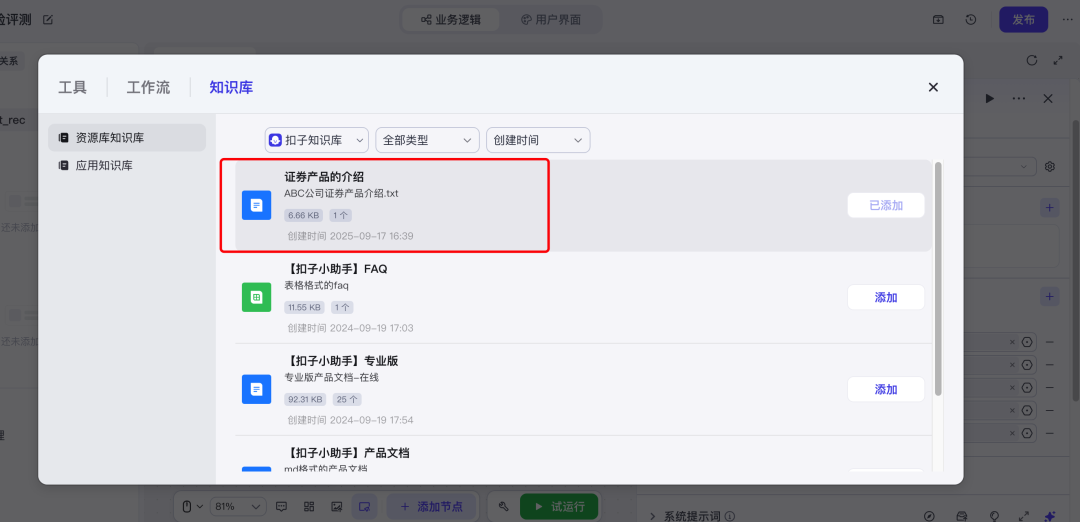This screenshot has width=1080, height=522.
Task: Click the archive icon left of the history clock
Action: click(x=939, y=19)
